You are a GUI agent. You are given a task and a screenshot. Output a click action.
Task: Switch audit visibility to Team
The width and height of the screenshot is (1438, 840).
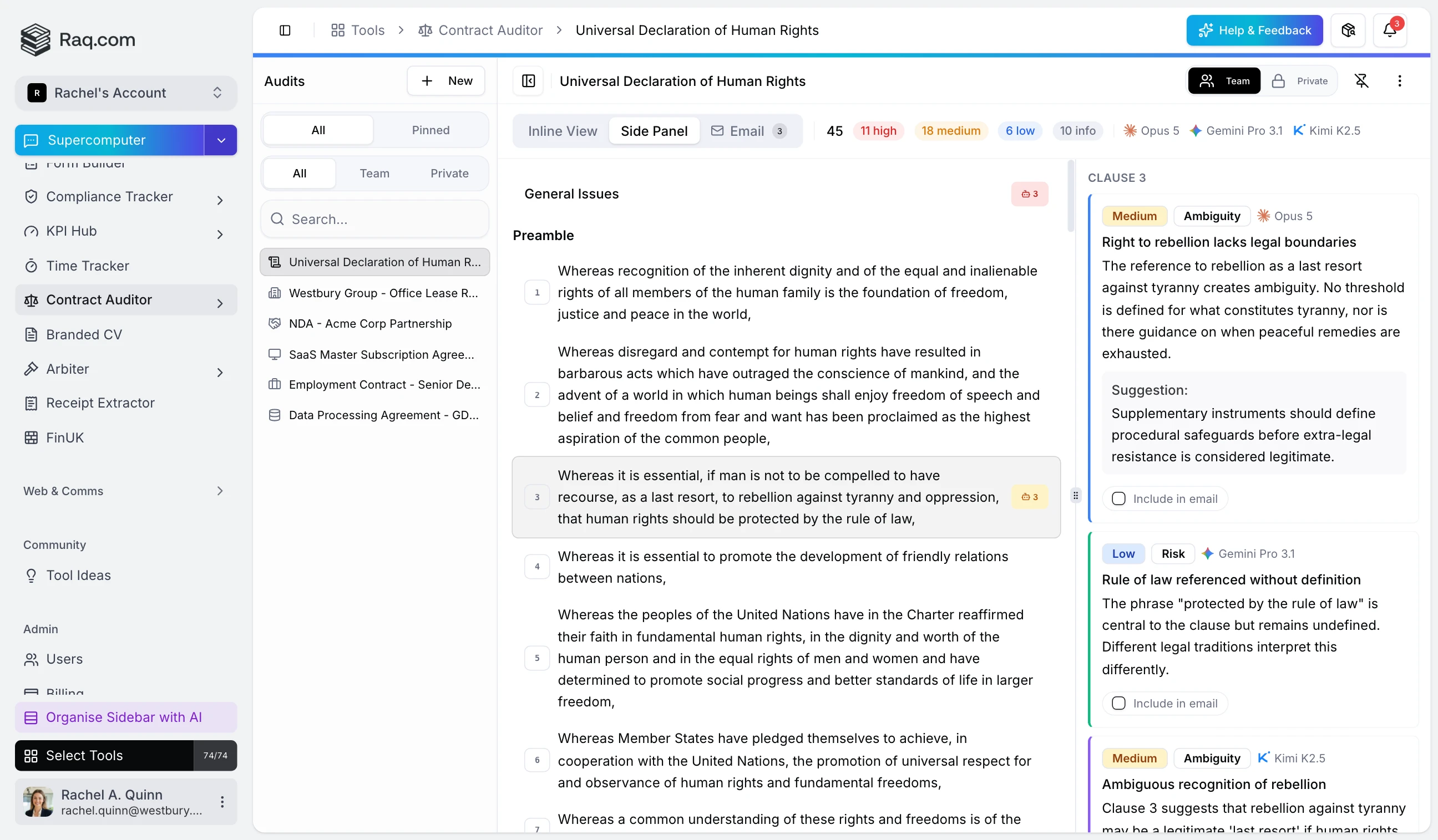point(1224,81)
